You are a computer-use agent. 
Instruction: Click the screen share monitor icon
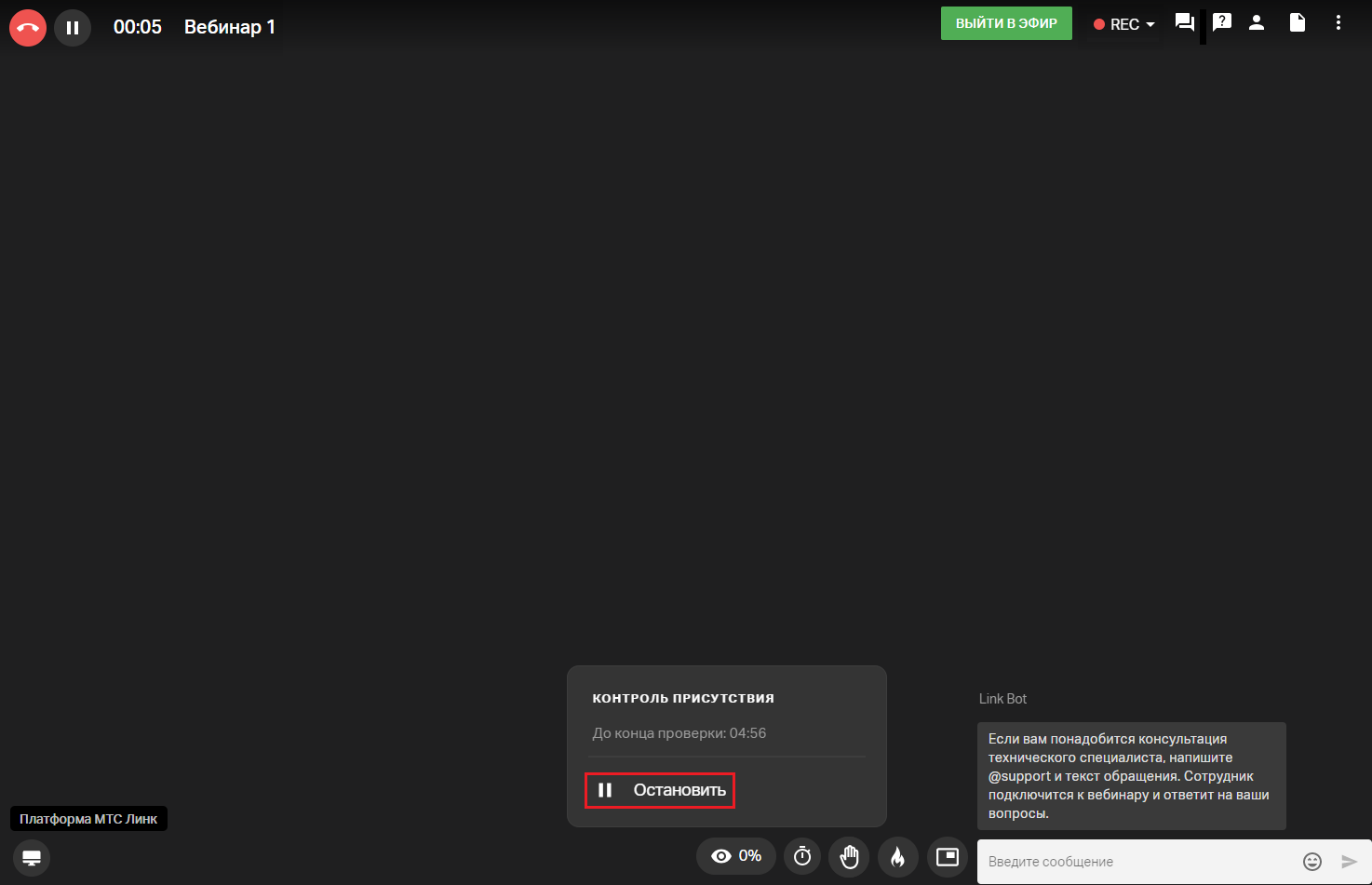point(32,857)
